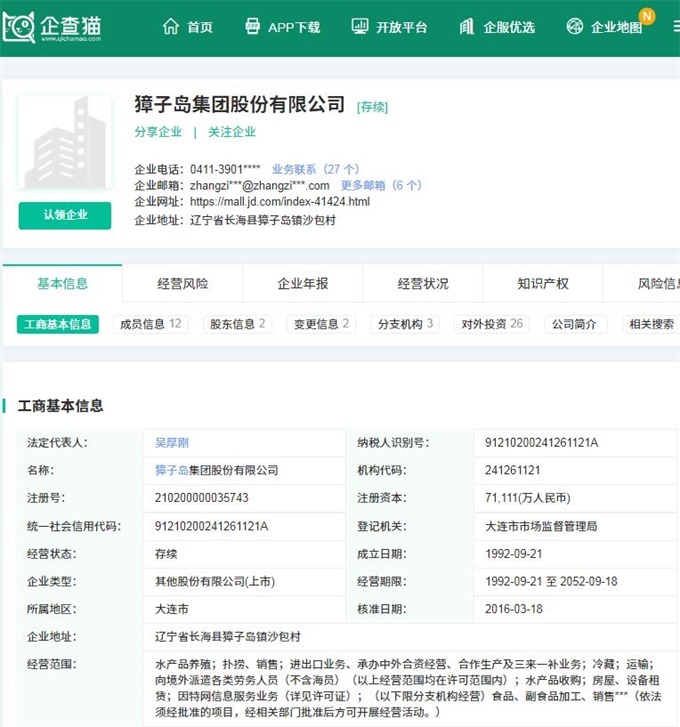680x727 pixels.
Task: Click the masked company email address
Action: (260, 185)
